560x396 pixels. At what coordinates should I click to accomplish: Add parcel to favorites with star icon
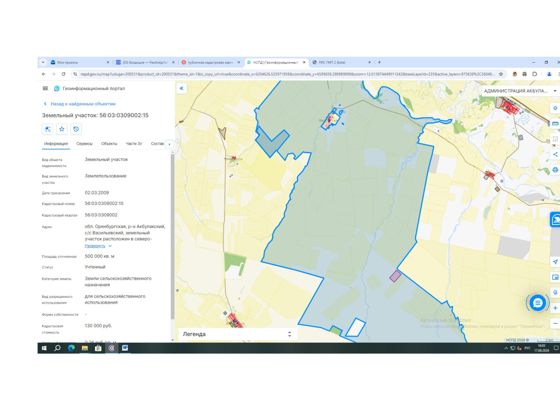(62, 129)
